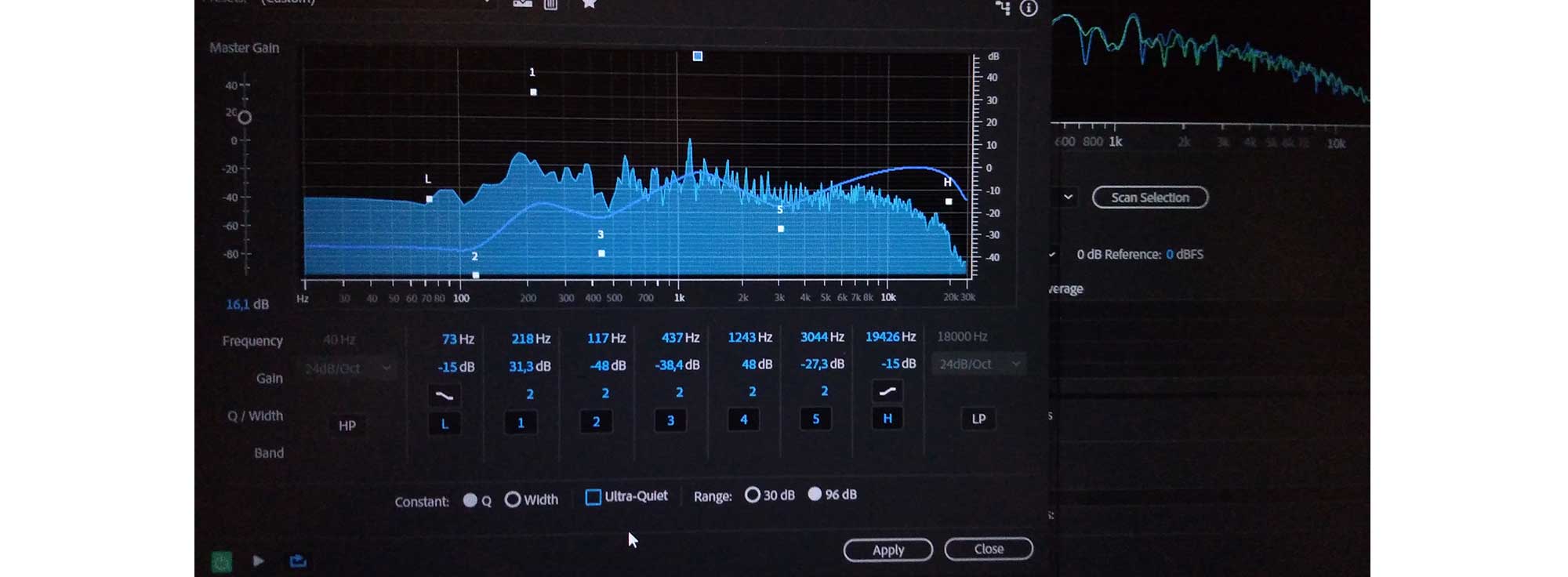The width and height of the screenshot is (1568, 577).
Task: Select the low shelf curve shape icon
Action: [445, 395]
